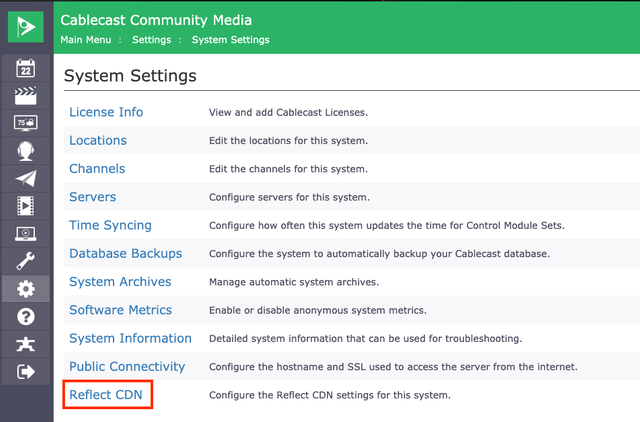
Task: Open Public Connectivity settings
Action: pos(127,366)
